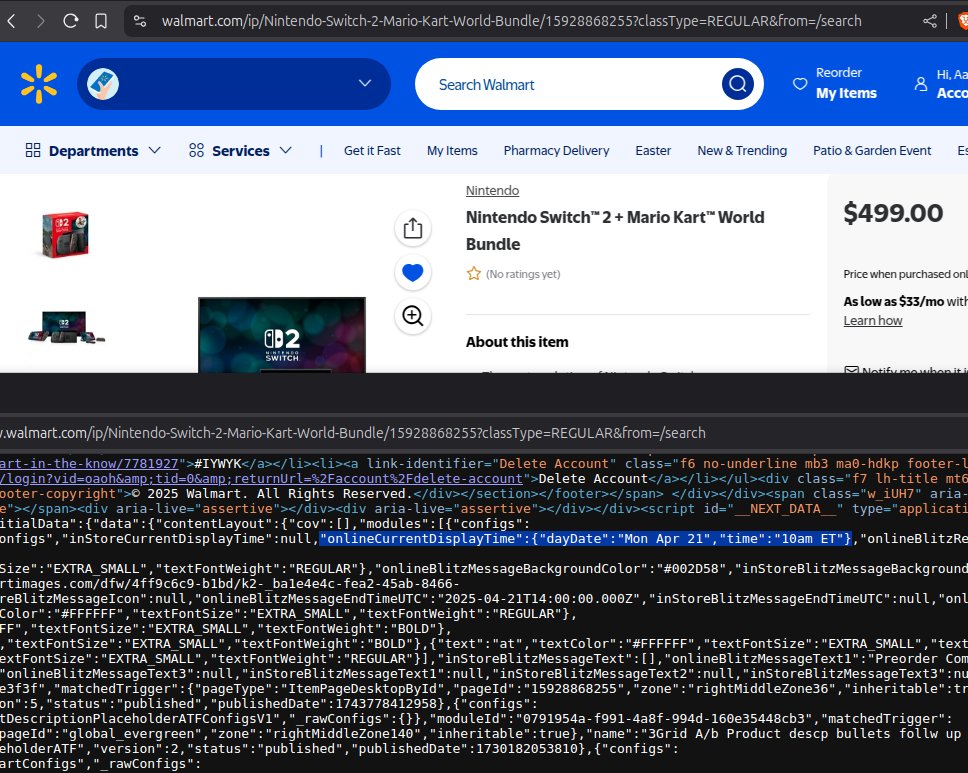Open the Learn how financing link
Screen dimensions: 968x773
click(x=873, y=320)
